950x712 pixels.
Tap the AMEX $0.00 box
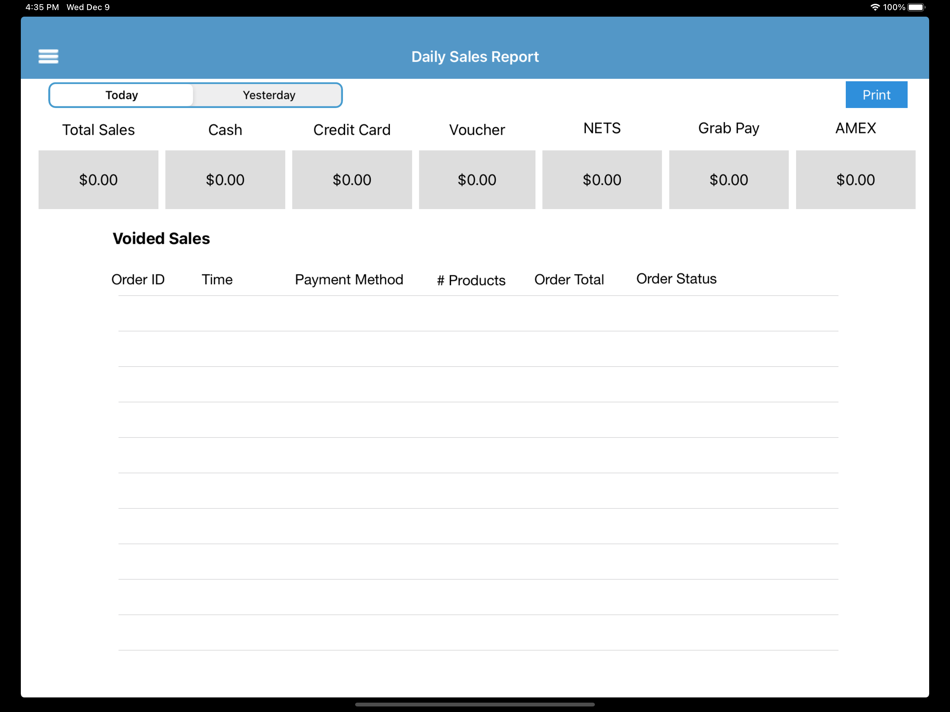pos(855,180)
